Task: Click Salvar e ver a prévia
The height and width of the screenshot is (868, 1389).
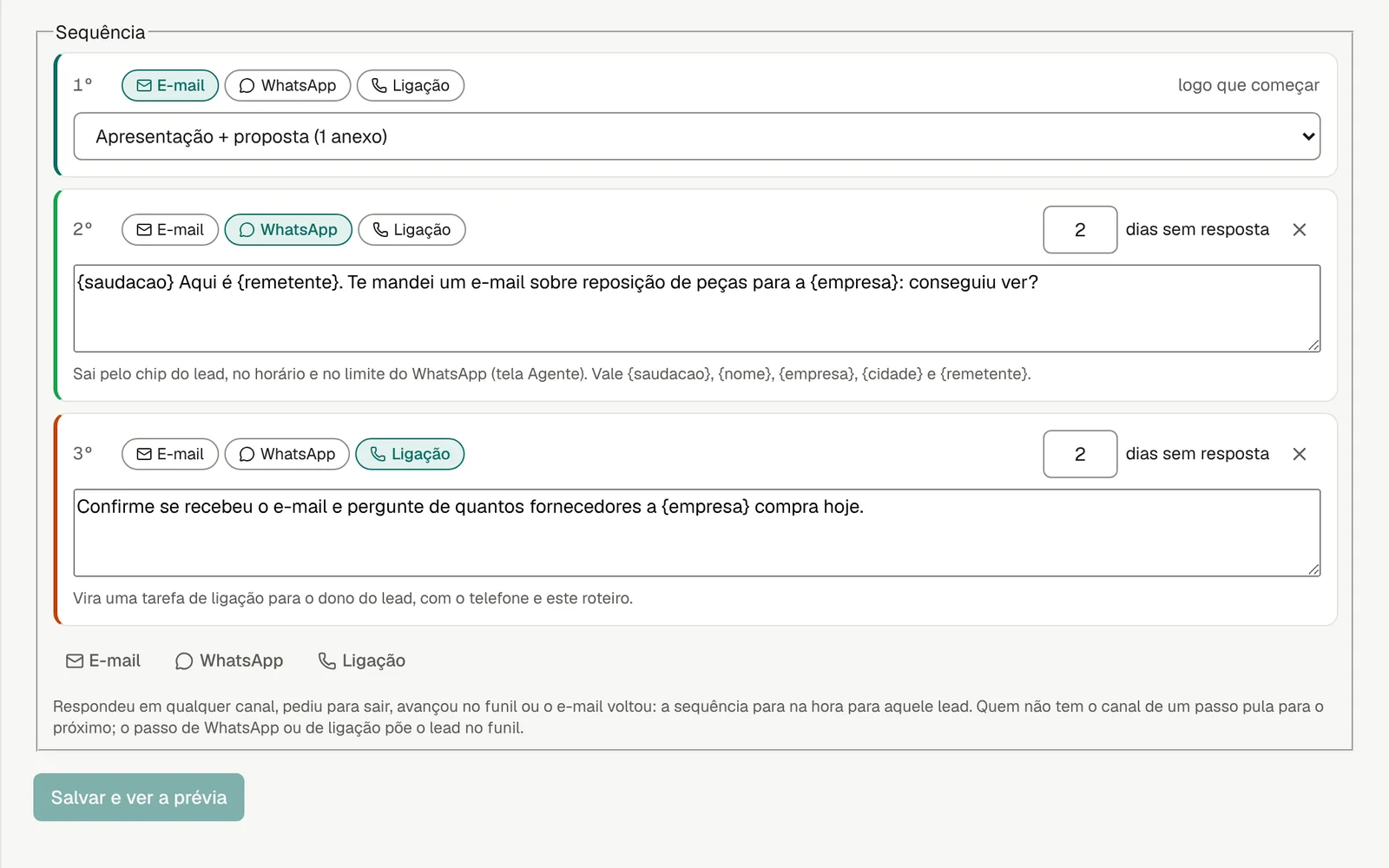Action: click(x=139, y=798)
